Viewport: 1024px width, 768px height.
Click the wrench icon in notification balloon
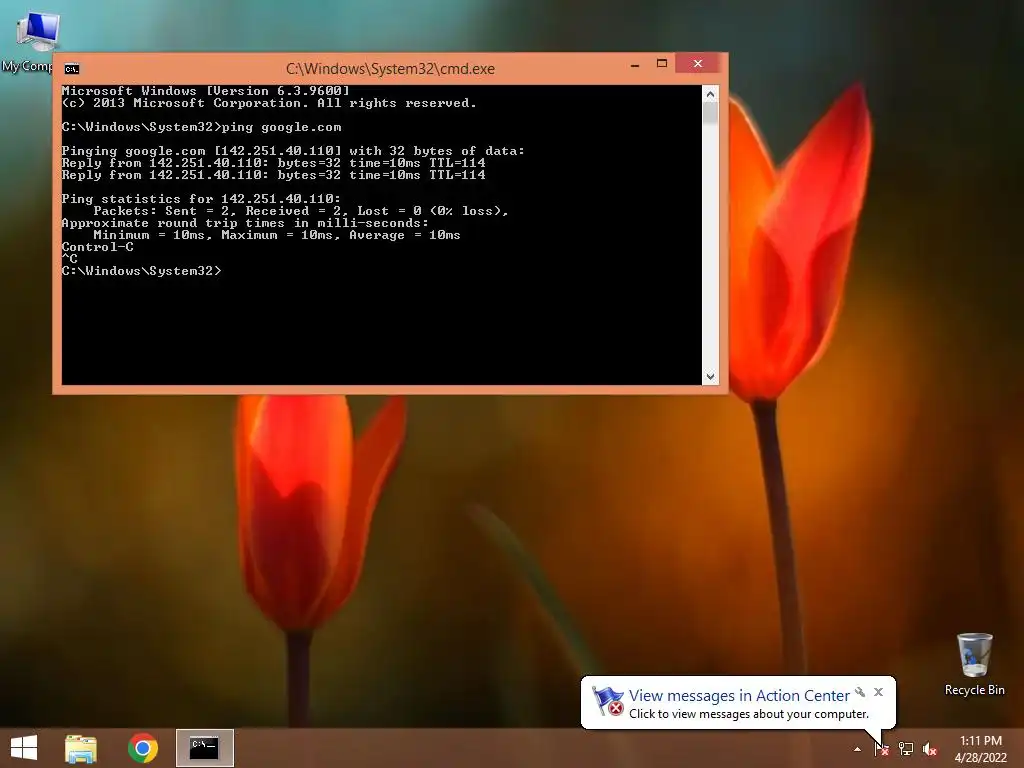(860, 692)
